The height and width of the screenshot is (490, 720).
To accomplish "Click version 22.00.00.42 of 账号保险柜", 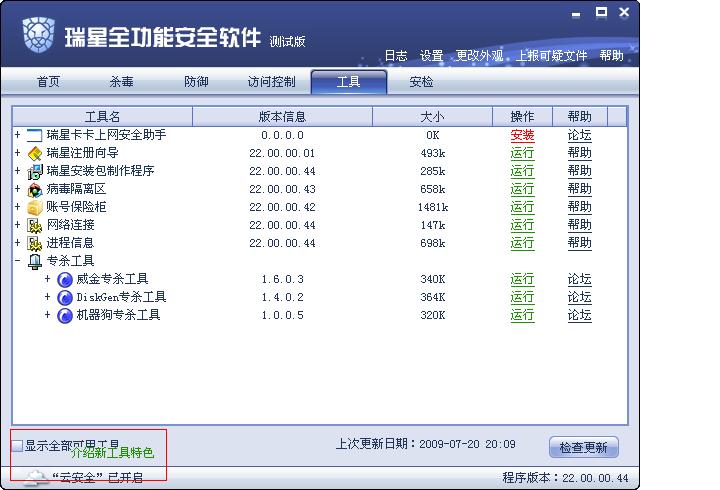I will tap(282, 207).
